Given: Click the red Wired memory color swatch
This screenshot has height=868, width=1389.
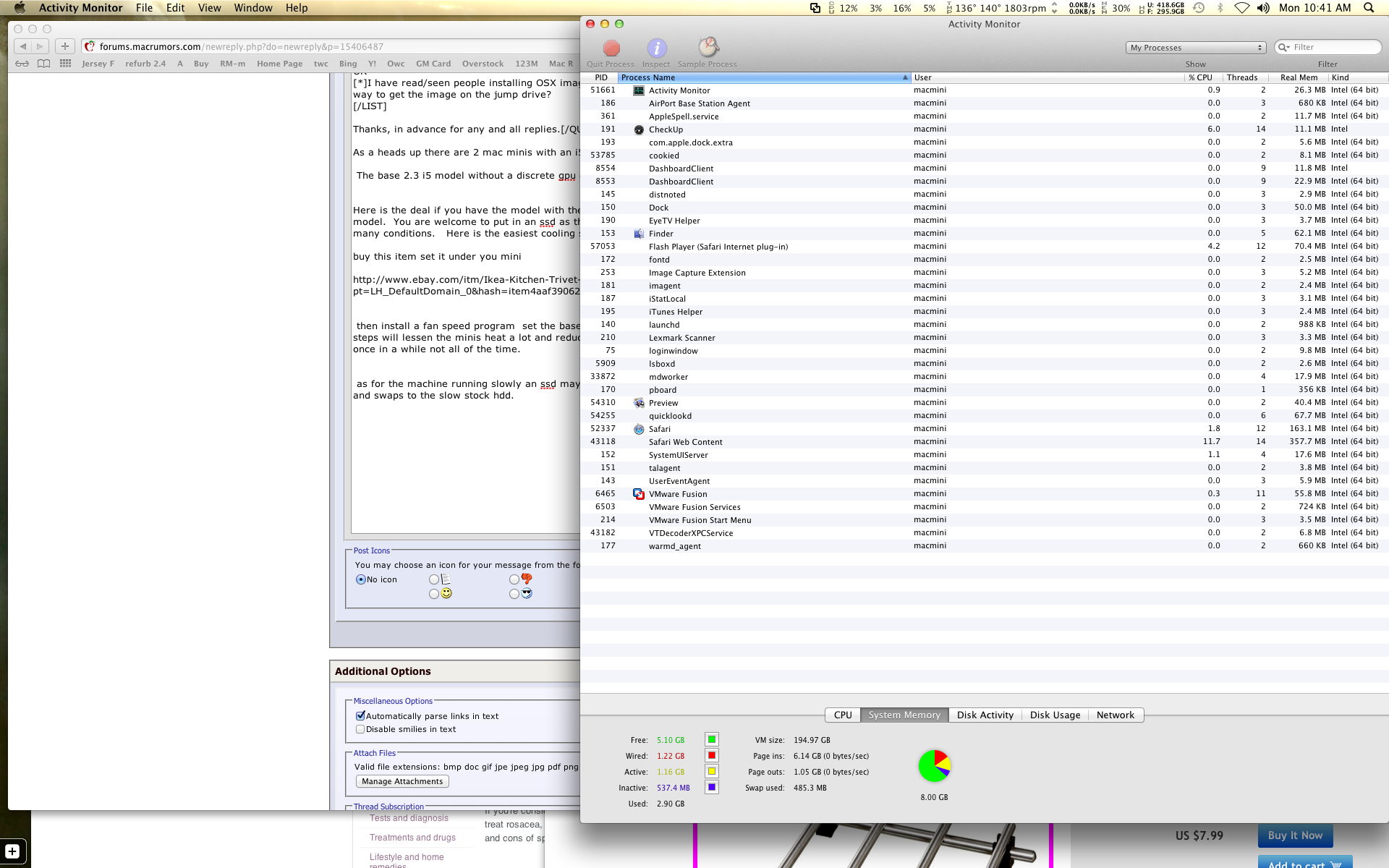Looking at the screenshot, I should 712,755.
